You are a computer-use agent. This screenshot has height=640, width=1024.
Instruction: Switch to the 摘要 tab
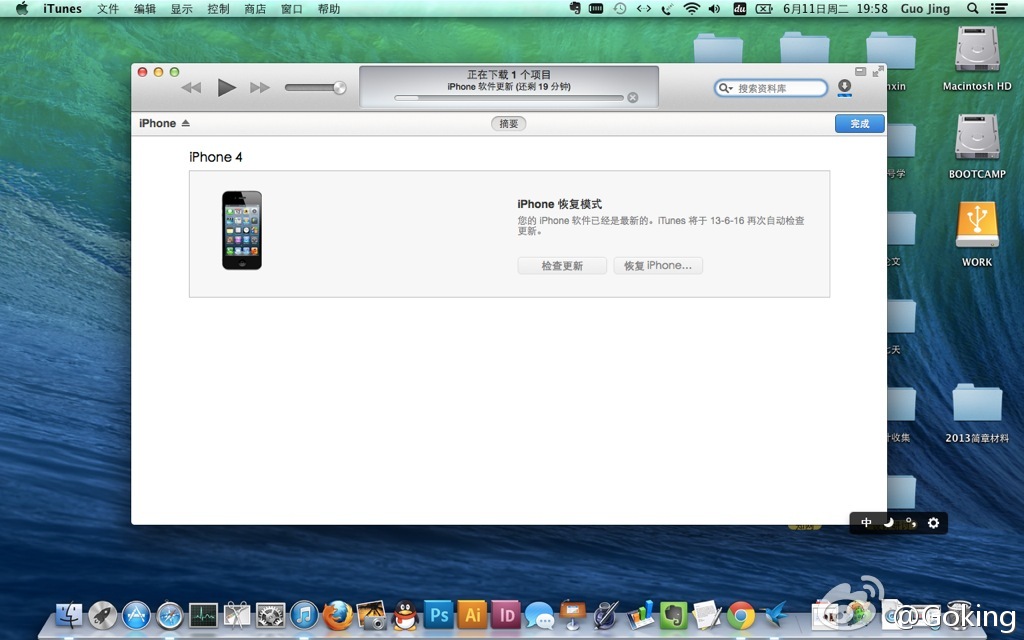[x=509, y=123]
